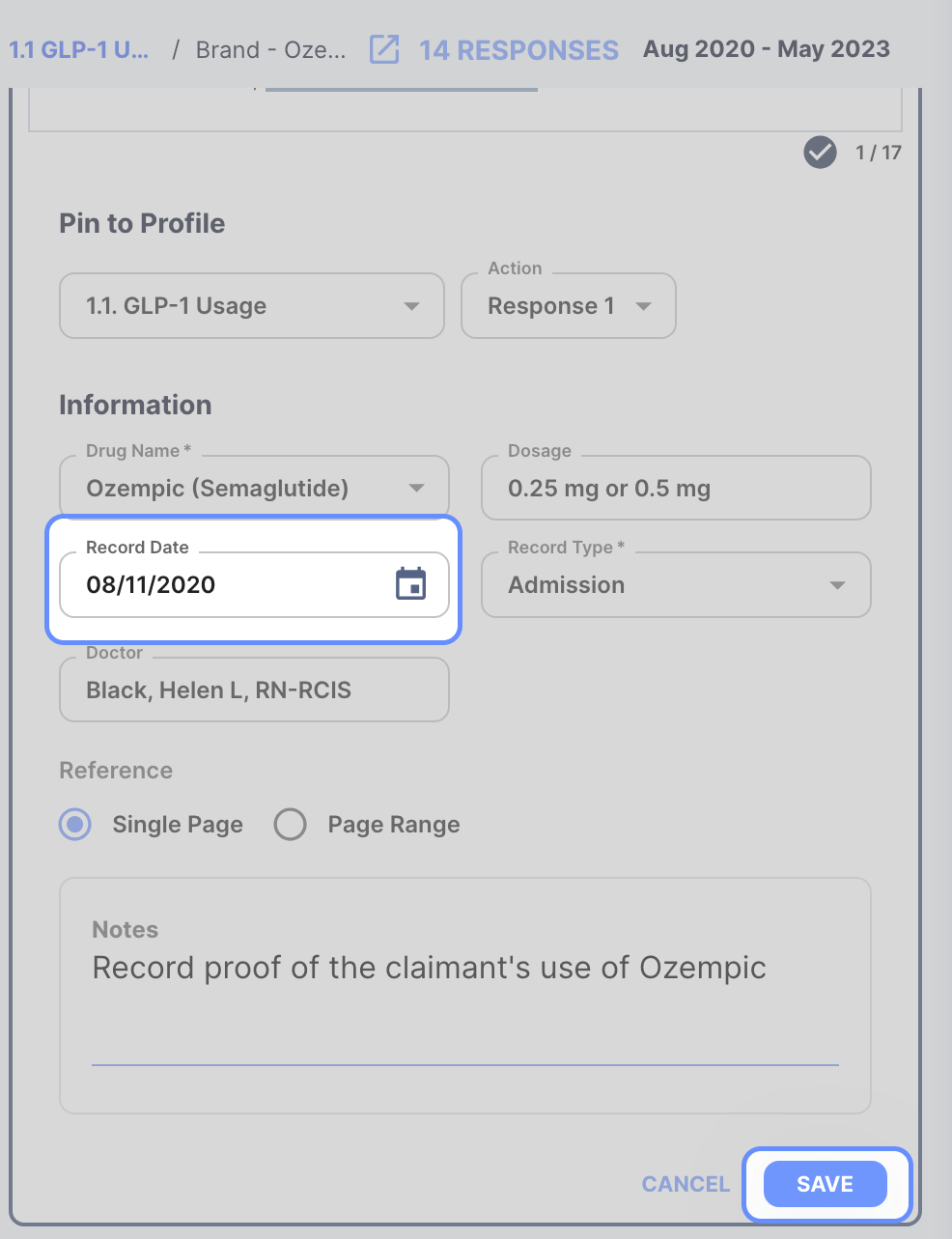
Task: Click the checkmark icon next to 1 / 17
Action: pyautogui.click(x=820, y=152)
